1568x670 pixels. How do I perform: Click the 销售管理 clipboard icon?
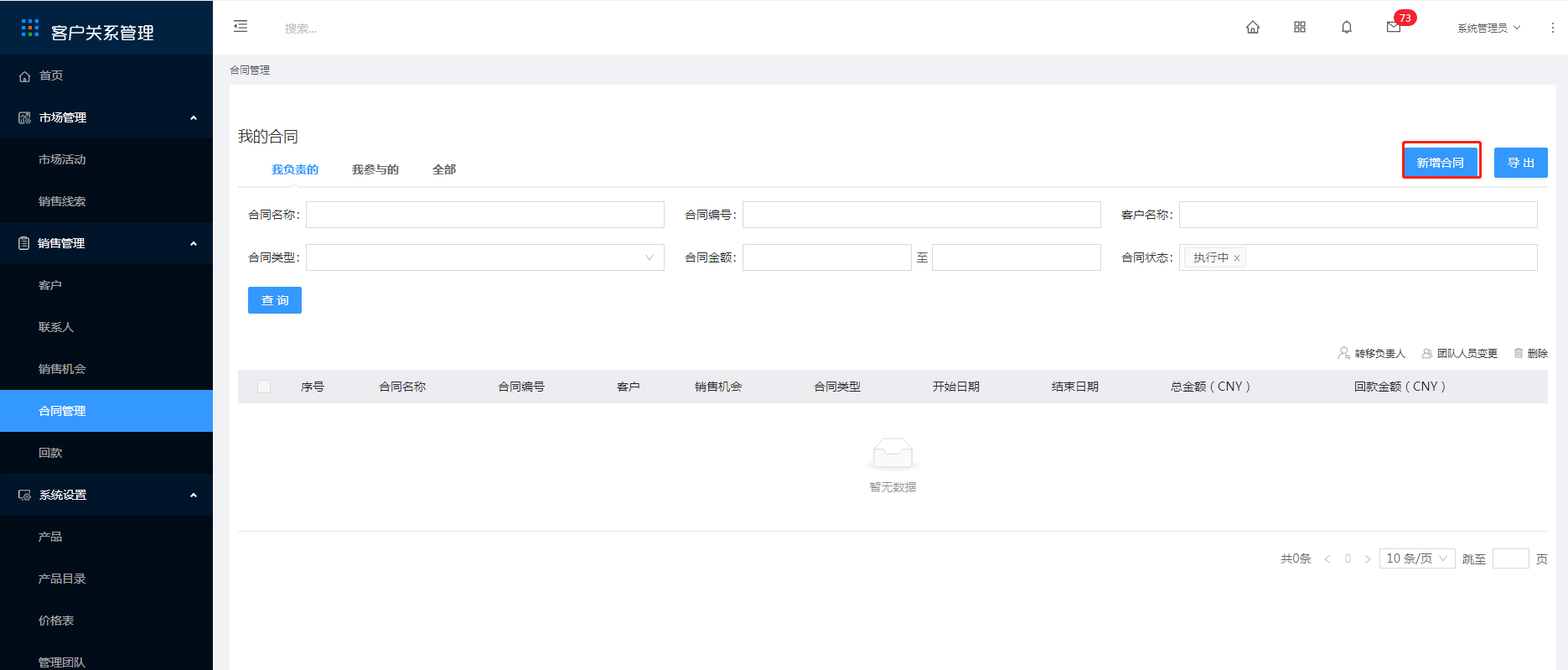pos(24,243)
